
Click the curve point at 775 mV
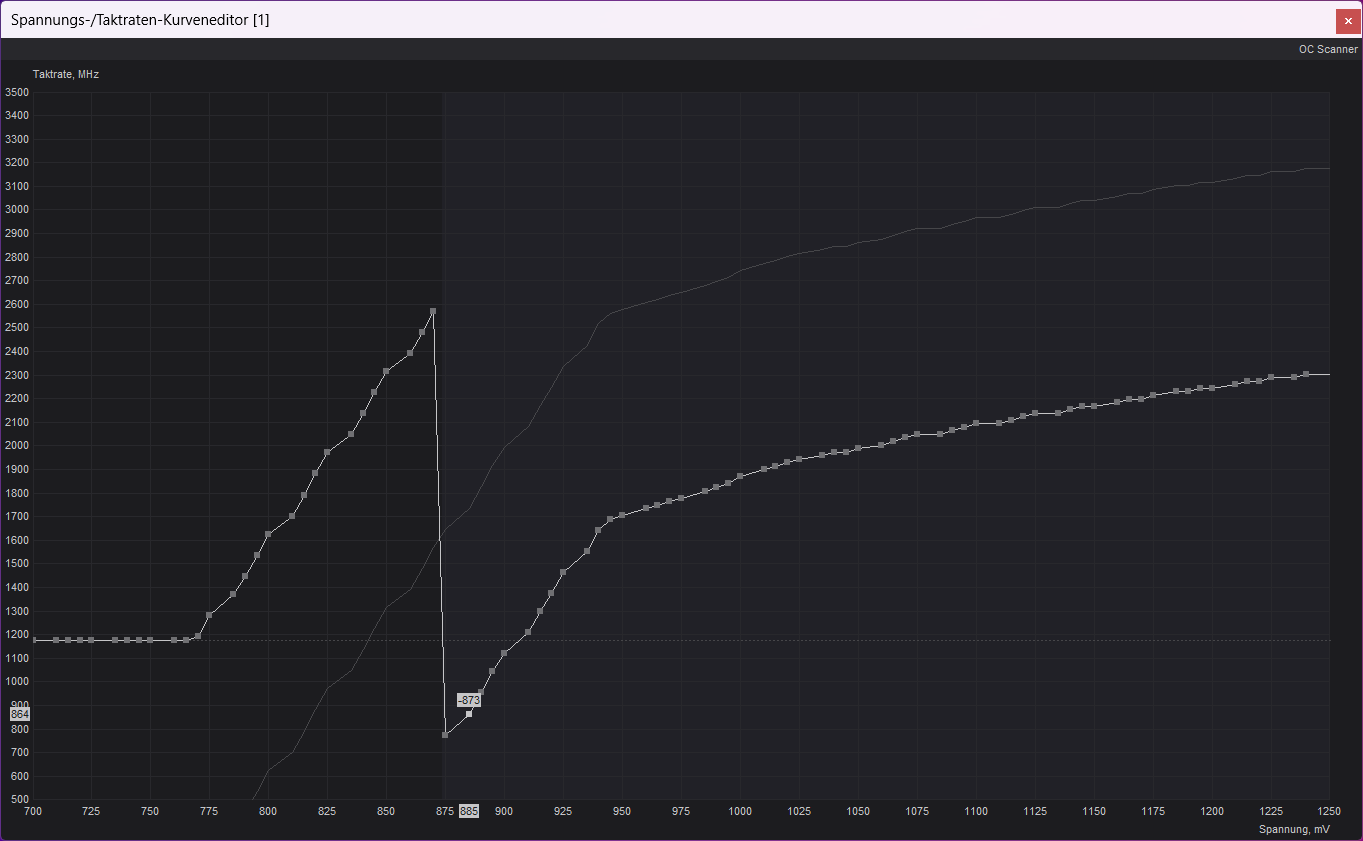209,615
